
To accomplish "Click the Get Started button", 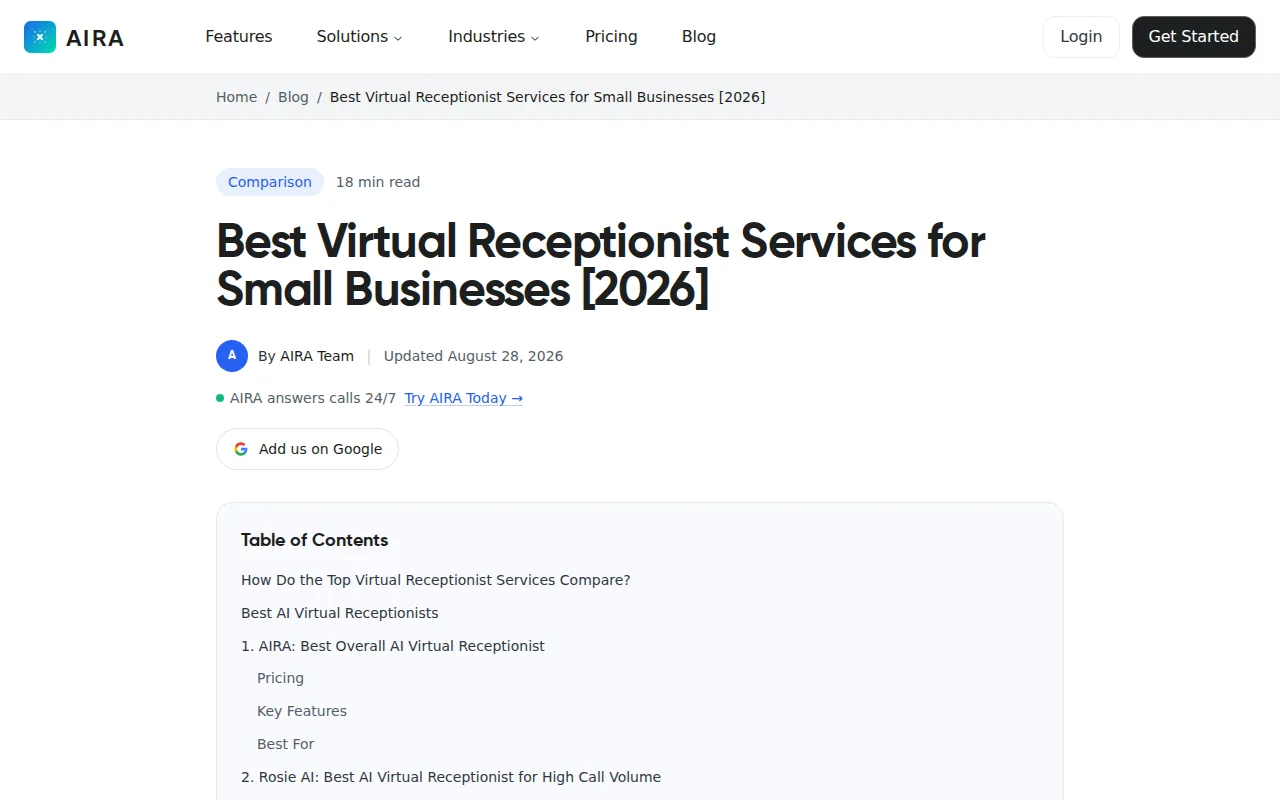I will 1194,37.
